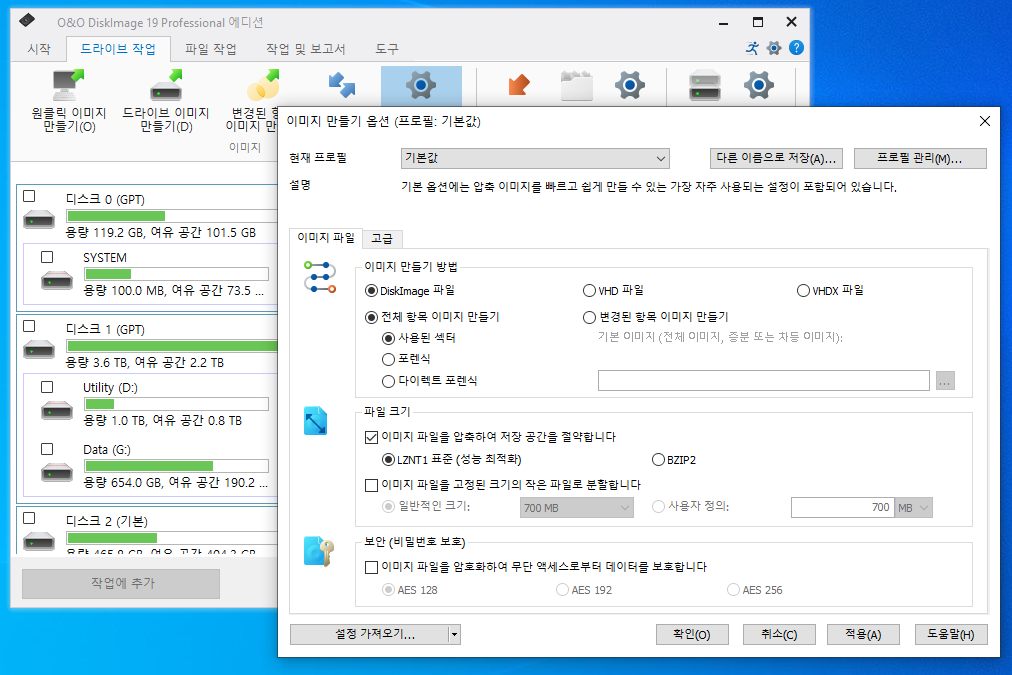
Task: Enable image file encryption checkbox
Action: 371,567
